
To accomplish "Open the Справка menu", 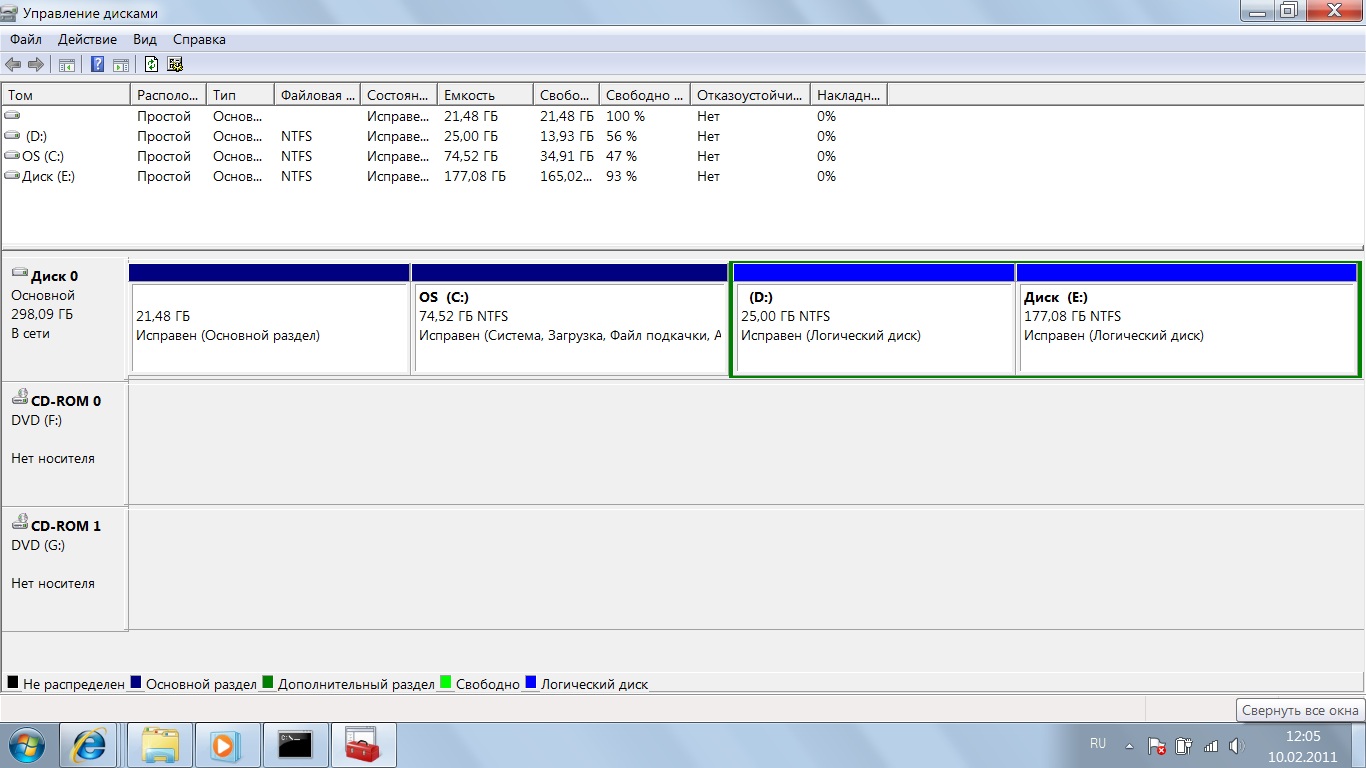I will click(x=199, y=40).
